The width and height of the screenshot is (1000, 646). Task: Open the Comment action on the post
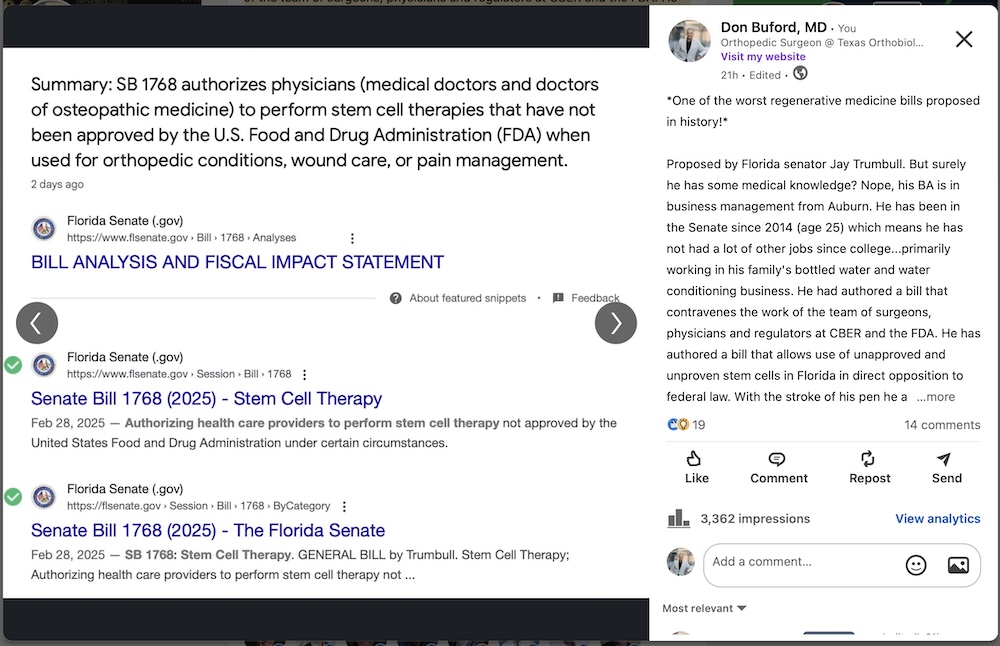coord(778,467)
